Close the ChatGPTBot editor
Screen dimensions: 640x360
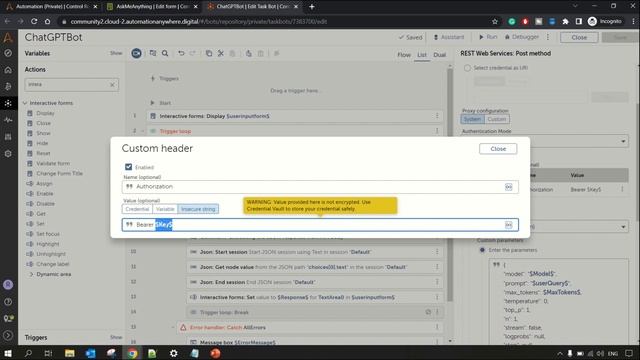579,38
